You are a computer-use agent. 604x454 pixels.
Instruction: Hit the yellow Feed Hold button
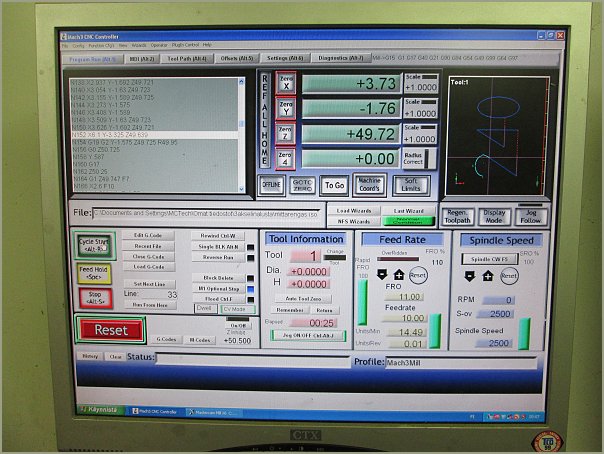[95, 272]
